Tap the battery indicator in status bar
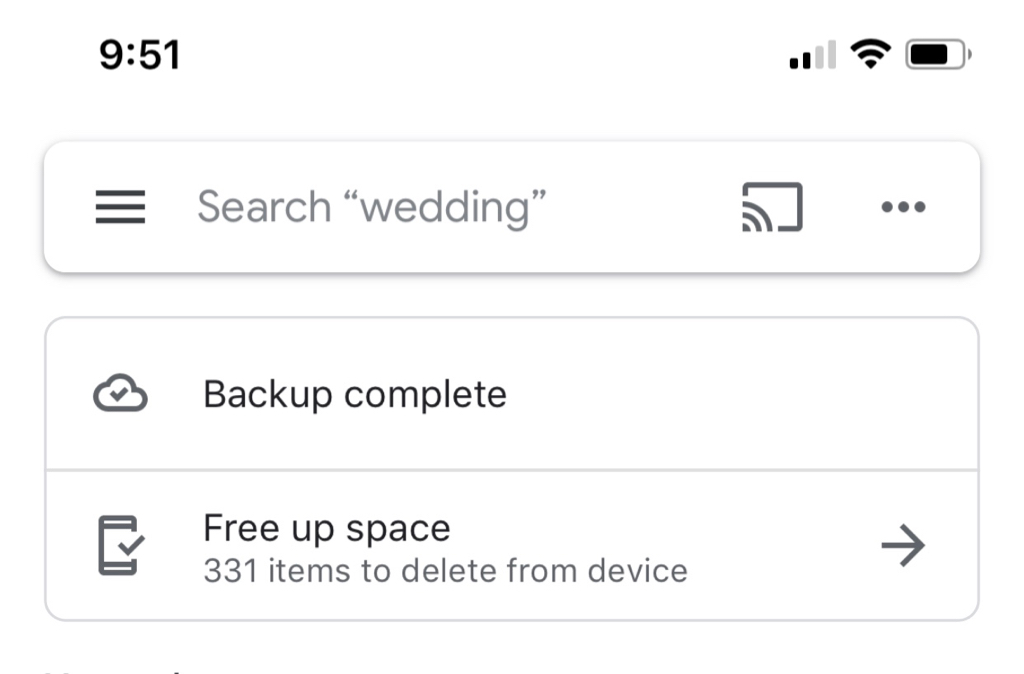 coord(938,54)
